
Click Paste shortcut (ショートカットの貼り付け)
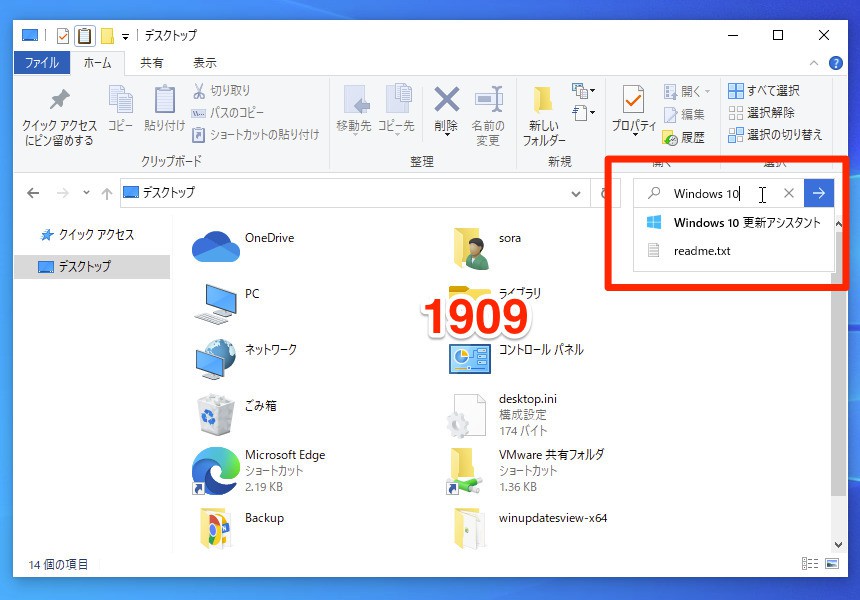point(255,135)
